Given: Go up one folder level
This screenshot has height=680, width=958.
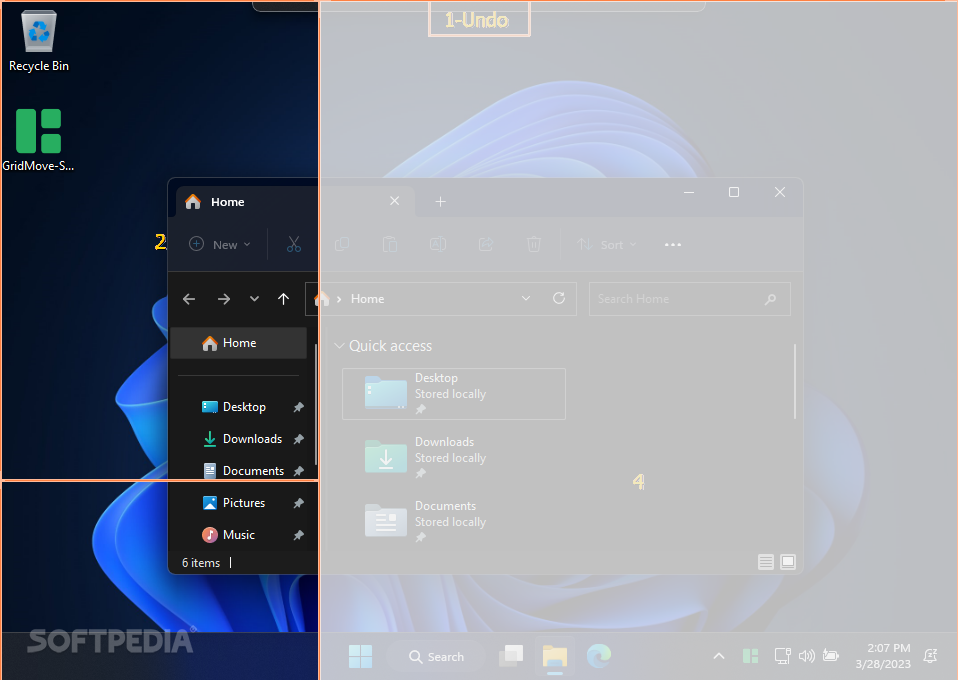Looking at the screenshot, I should [283, 299].
